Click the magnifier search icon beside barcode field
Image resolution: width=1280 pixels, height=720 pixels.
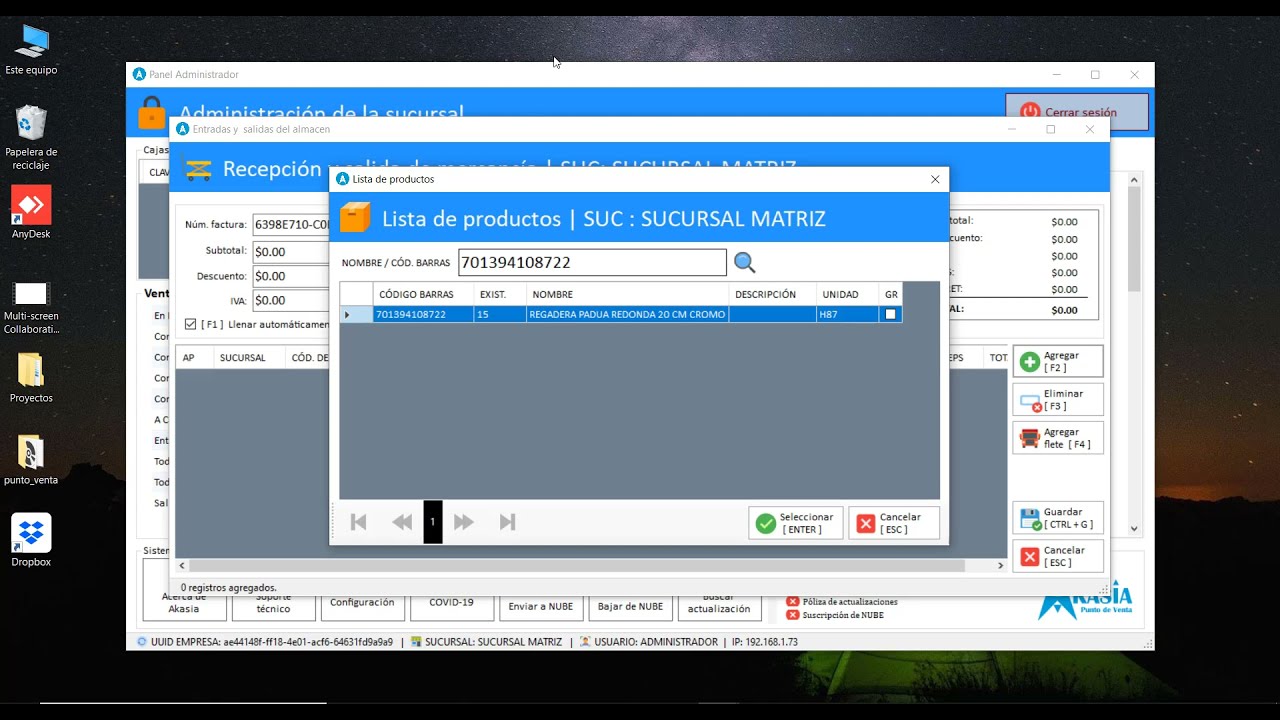(745, 263)
